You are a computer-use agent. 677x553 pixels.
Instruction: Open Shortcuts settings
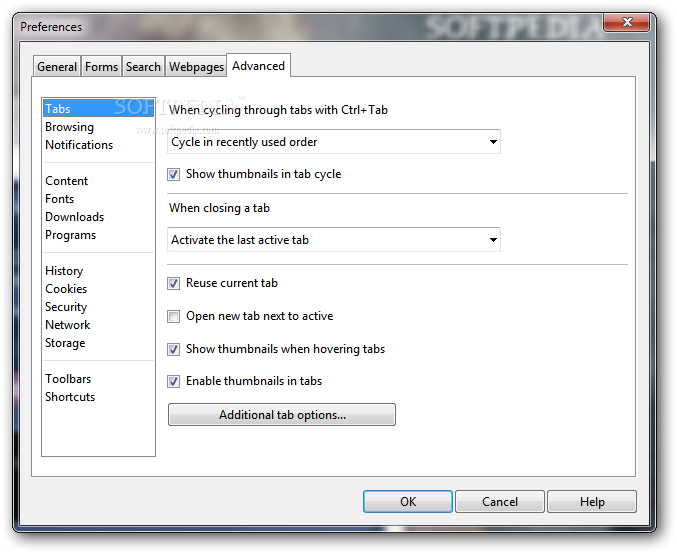(98, 397)
